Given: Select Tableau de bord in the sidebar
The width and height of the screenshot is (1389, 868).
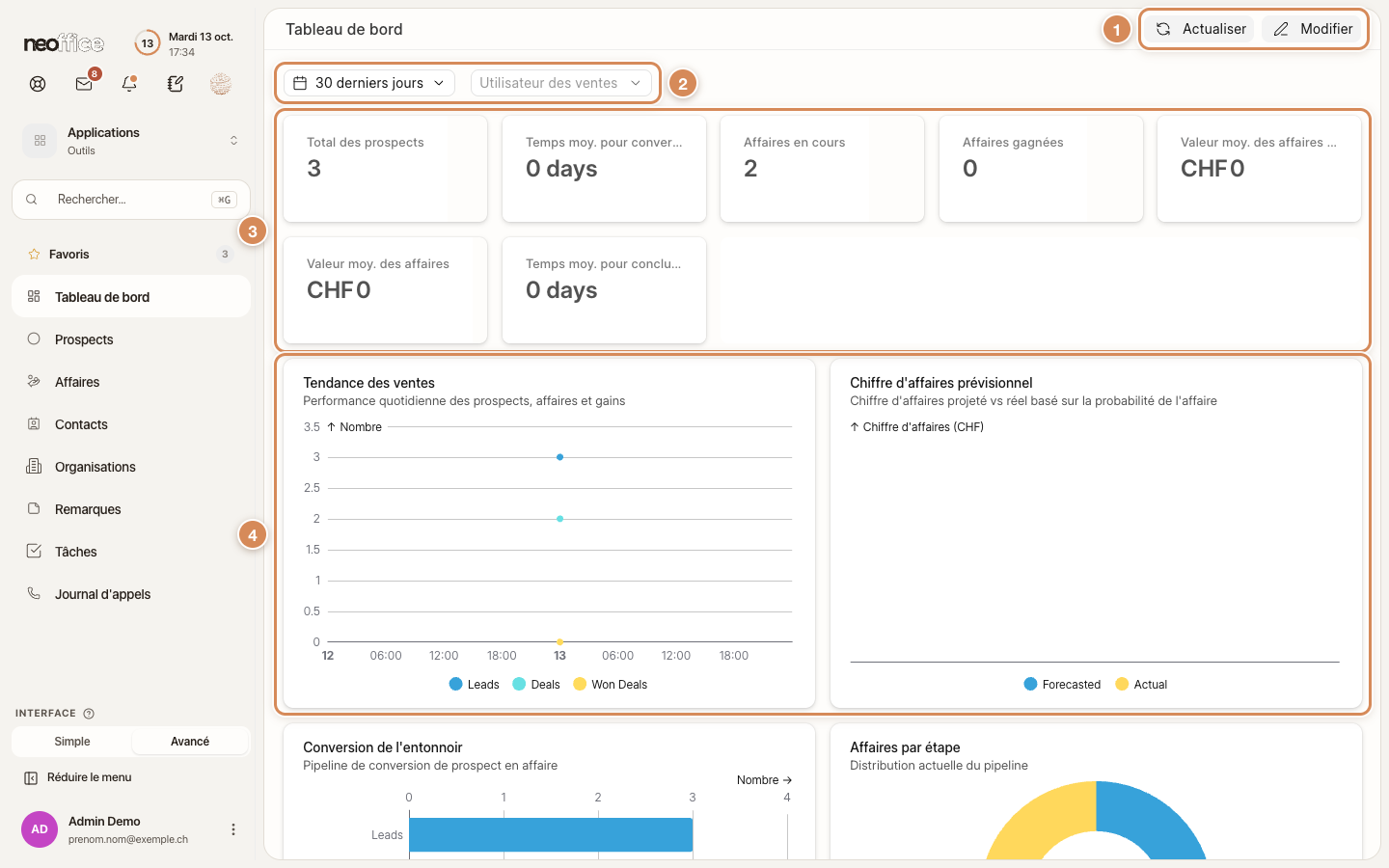Looking at the screenshot, I should pyautogui.click(x=131, y=297).
